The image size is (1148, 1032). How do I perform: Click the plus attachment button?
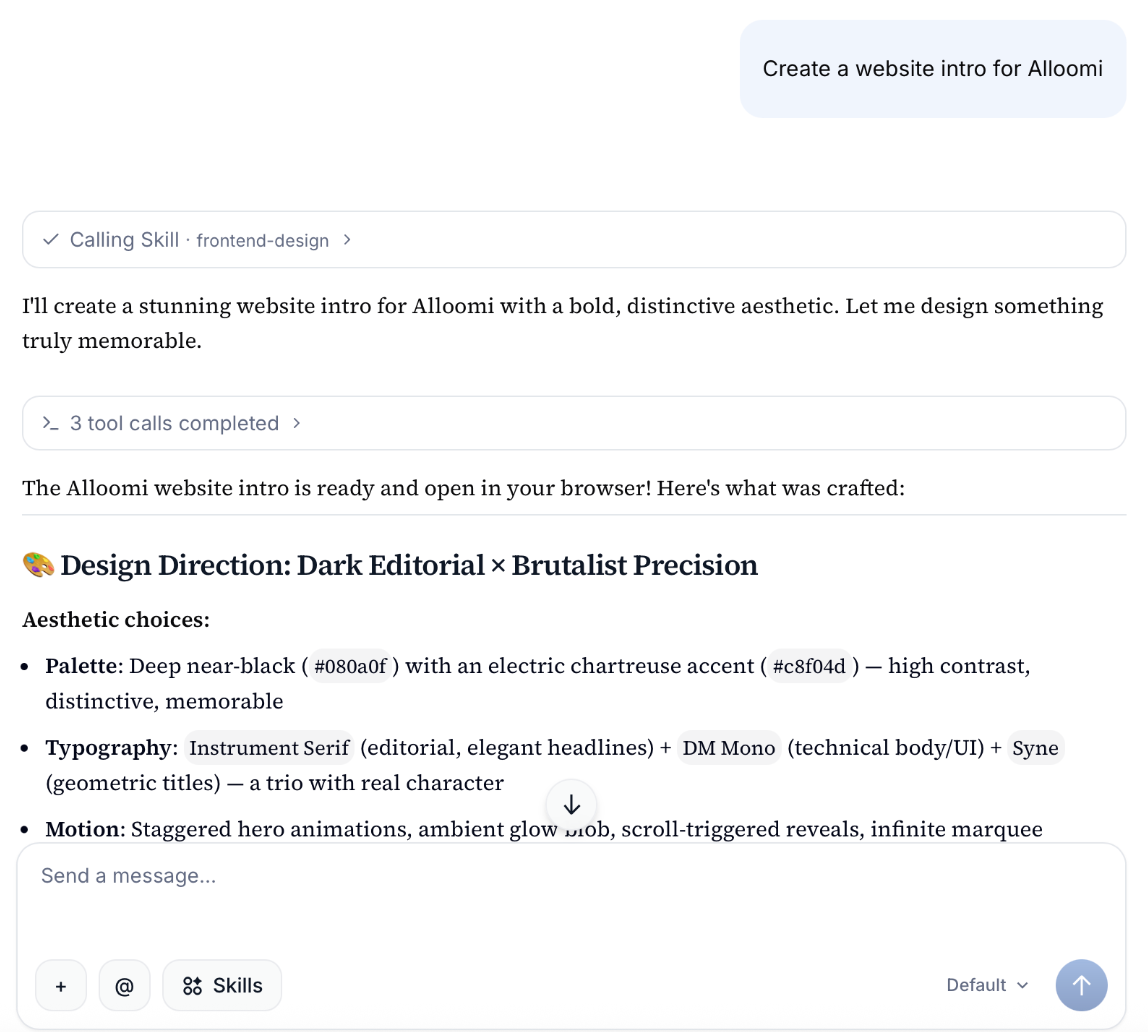coord(61,986)
